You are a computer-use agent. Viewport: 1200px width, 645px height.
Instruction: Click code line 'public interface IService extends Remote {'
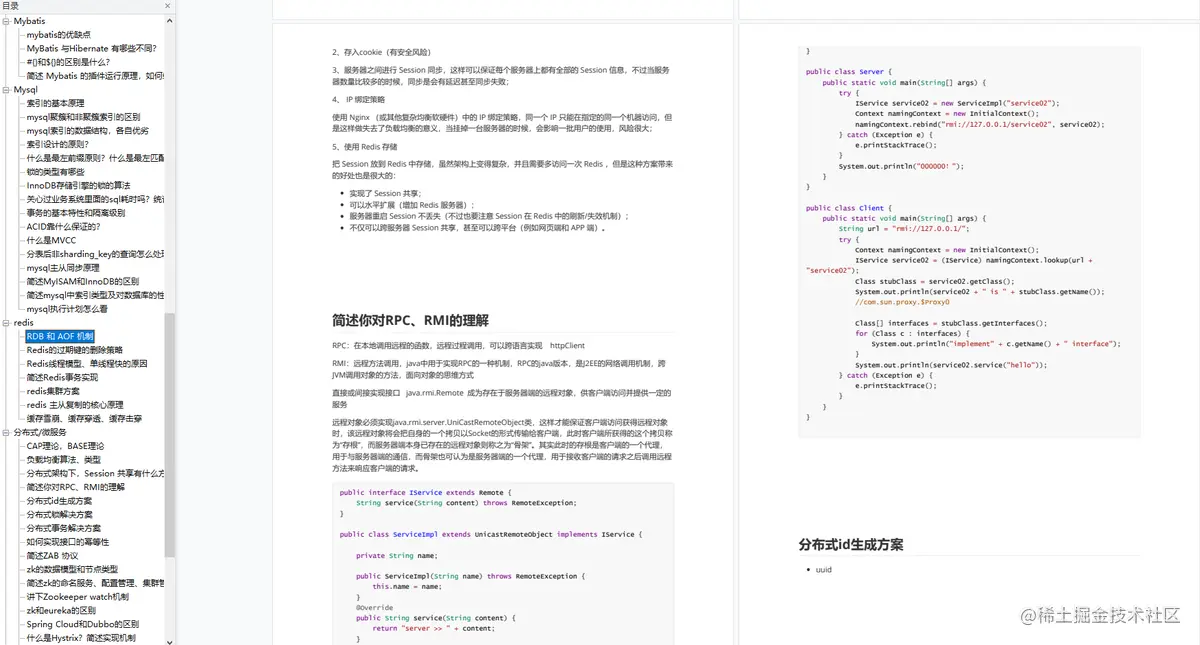(426, 493)
